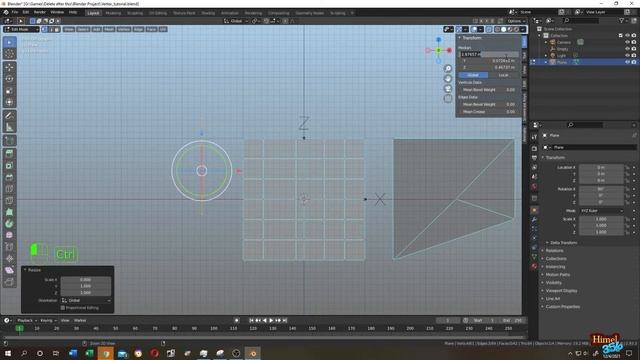Open the Tool properties tab icon

534,137
